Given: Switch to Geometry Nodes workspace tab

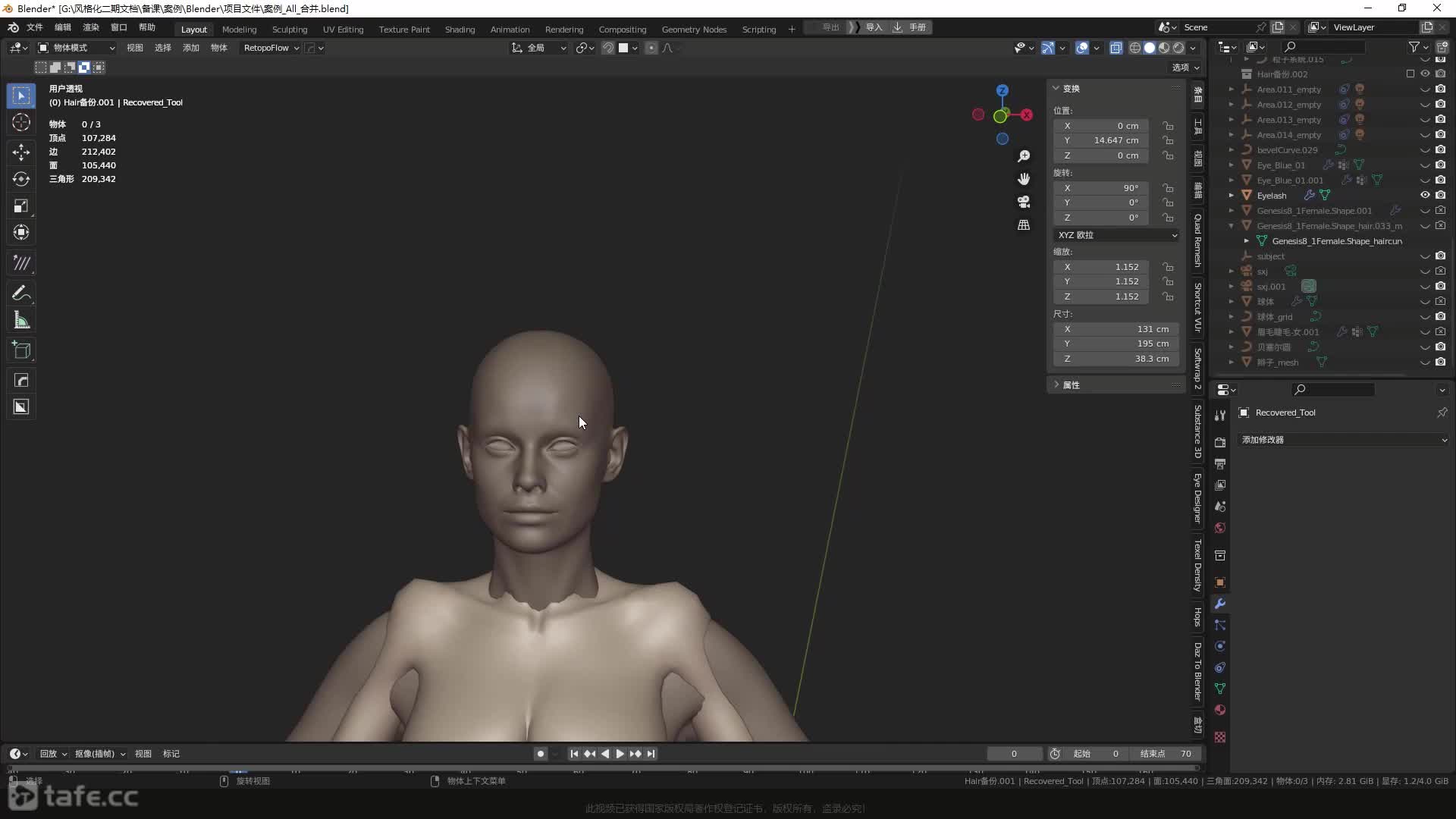Looking at the screenshot, I should pos(694,29).
